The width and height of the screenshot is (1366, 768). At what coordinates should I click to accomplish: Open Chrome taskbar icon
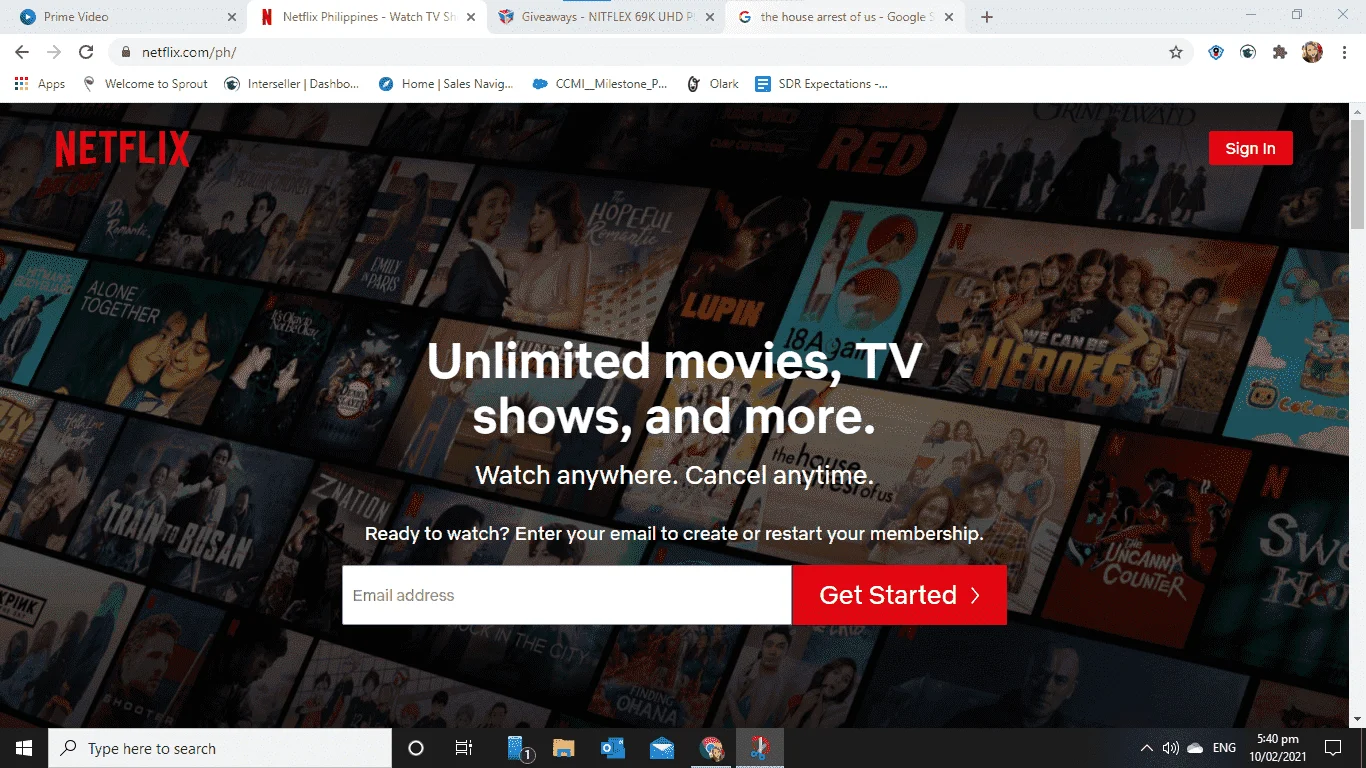click(711, 748)
